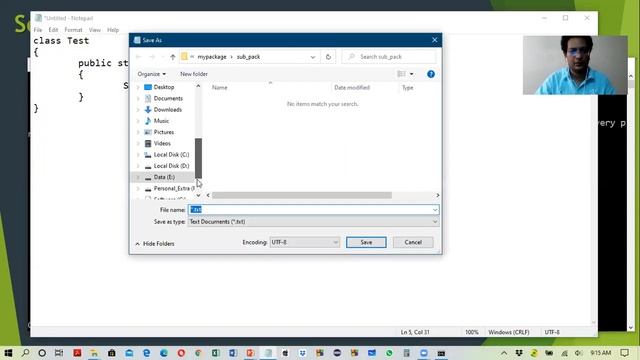
Task: Click the Back navigation arrow in Save As
Action: [138, 57]
